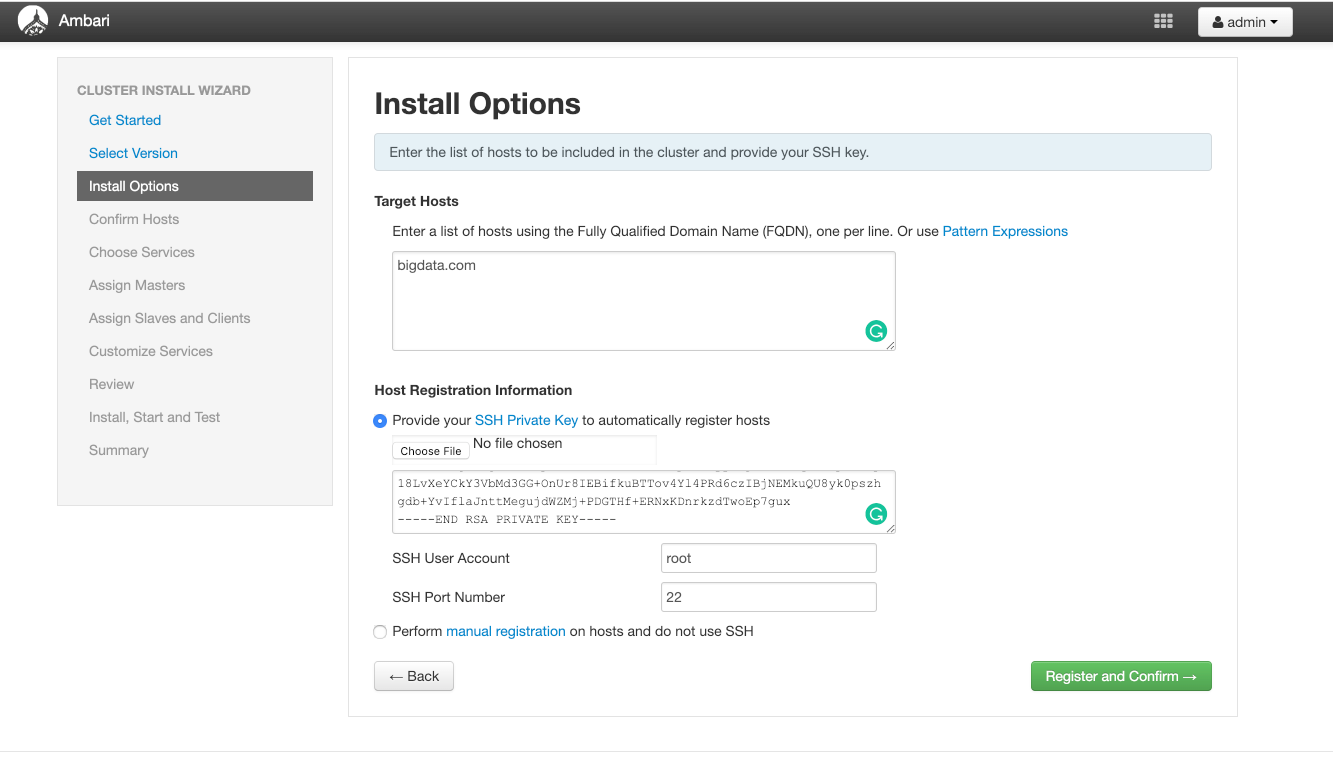
Task: Click the Grammarly icon in the SSH key box
Action: (x=876, y=513)
